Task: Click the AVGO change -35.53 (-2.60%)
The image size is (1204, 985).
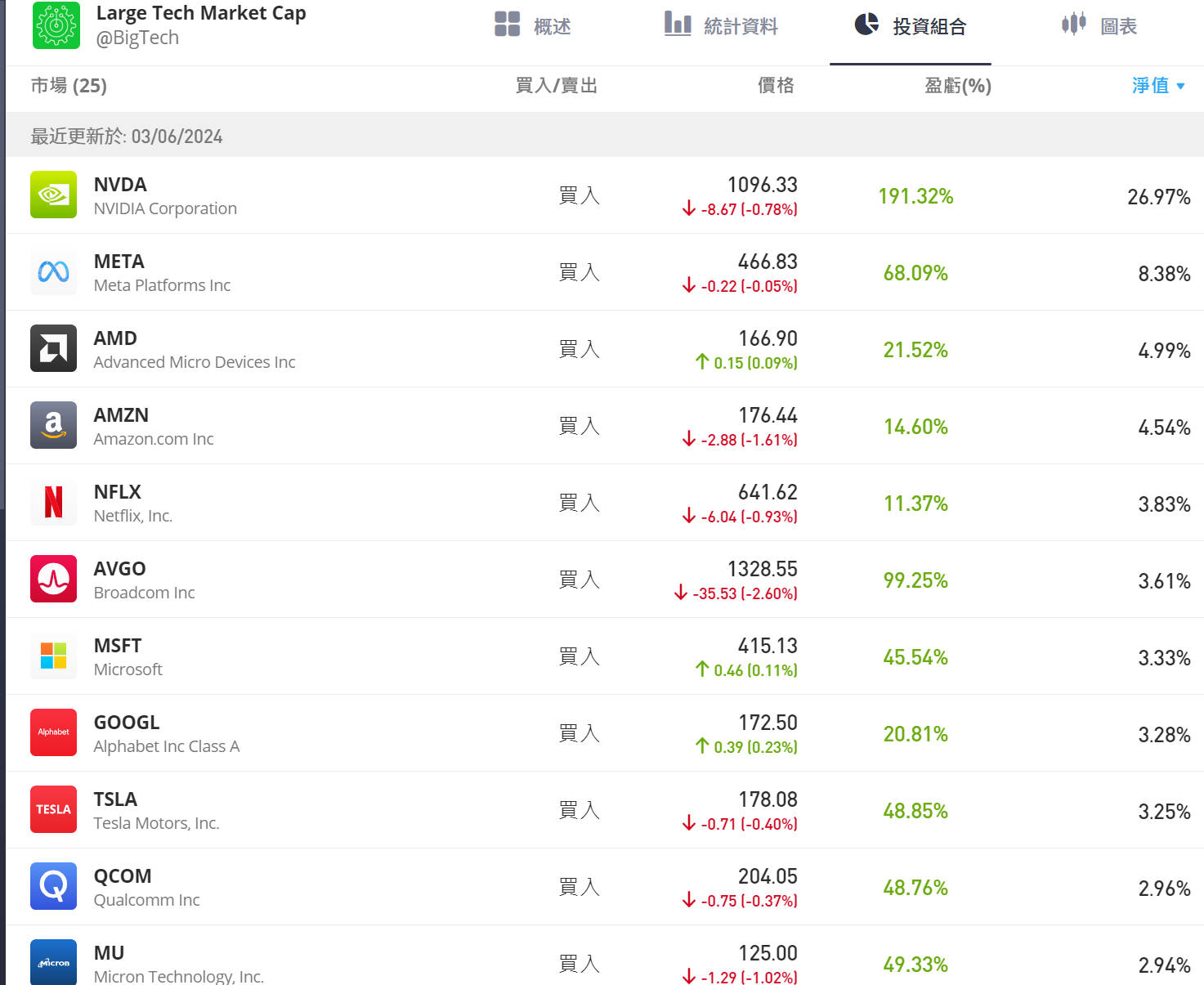Action: [736, 593]
